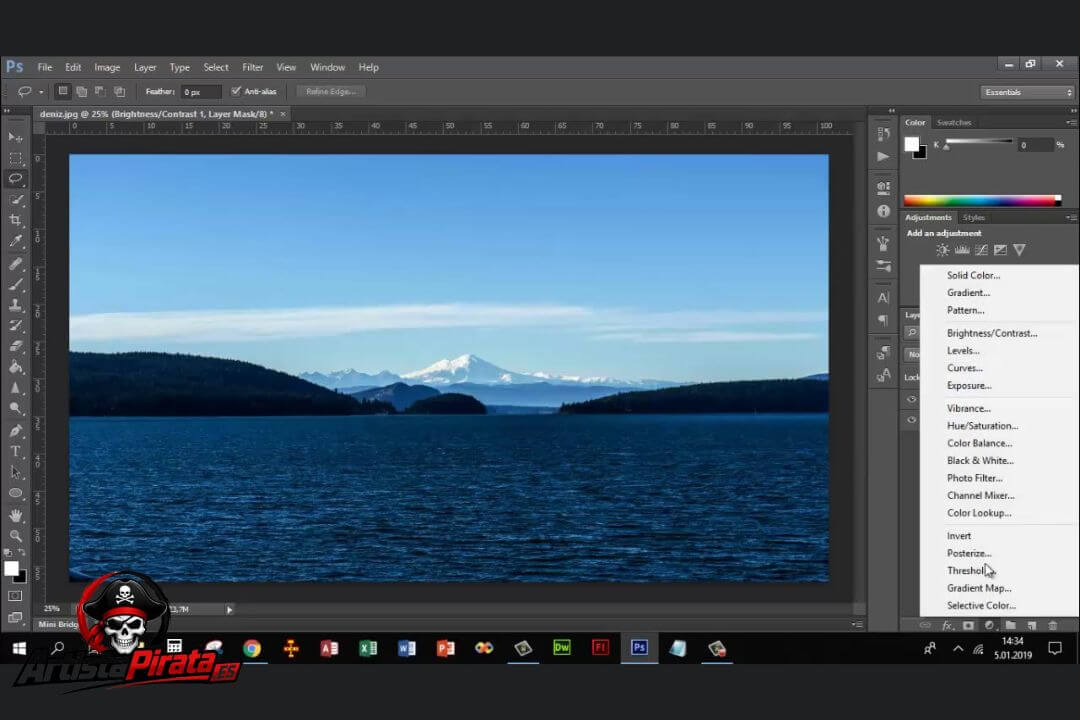Select the Dodge tool
Viewport: 1080px width, 720px height.
tap(15, 409)
